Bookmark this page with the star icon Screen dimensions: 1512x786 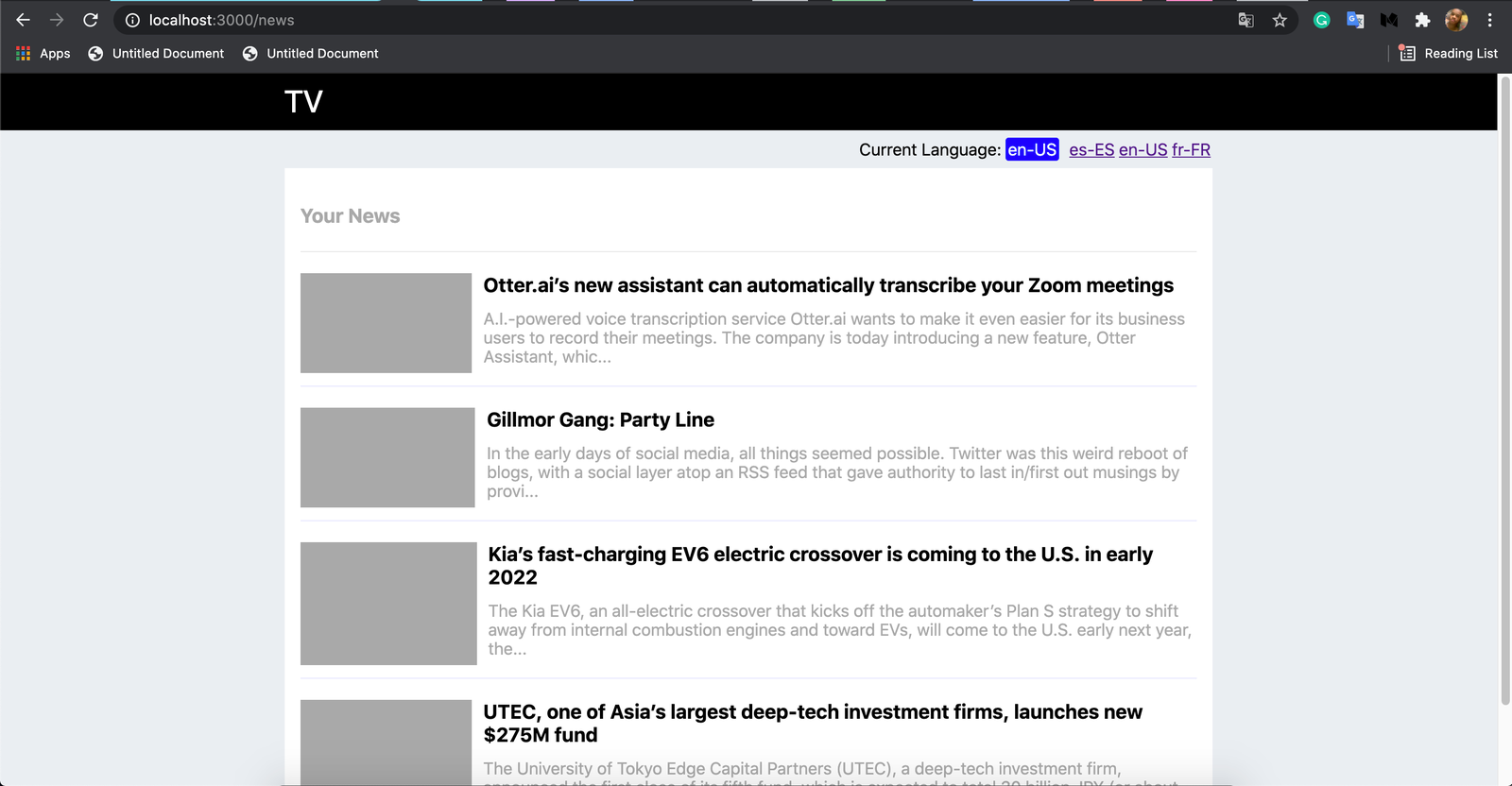coord(1280,20)
